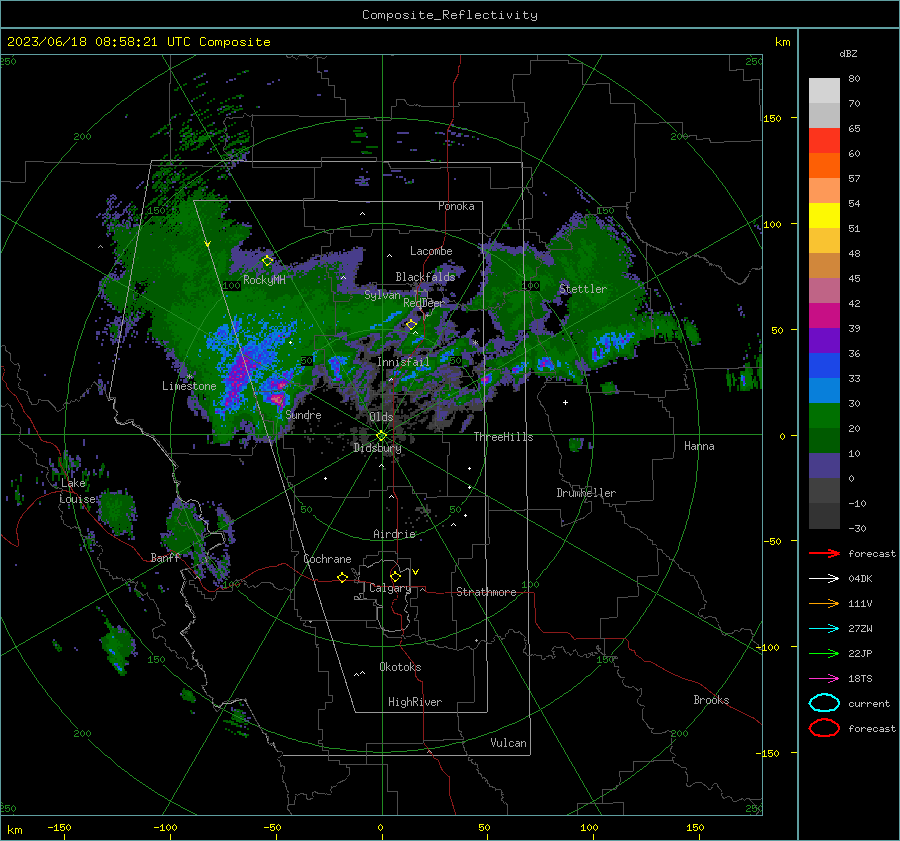Click the yellow diamond marker near RedDeer
Screen dimensions: 900x841
[411, 325]
